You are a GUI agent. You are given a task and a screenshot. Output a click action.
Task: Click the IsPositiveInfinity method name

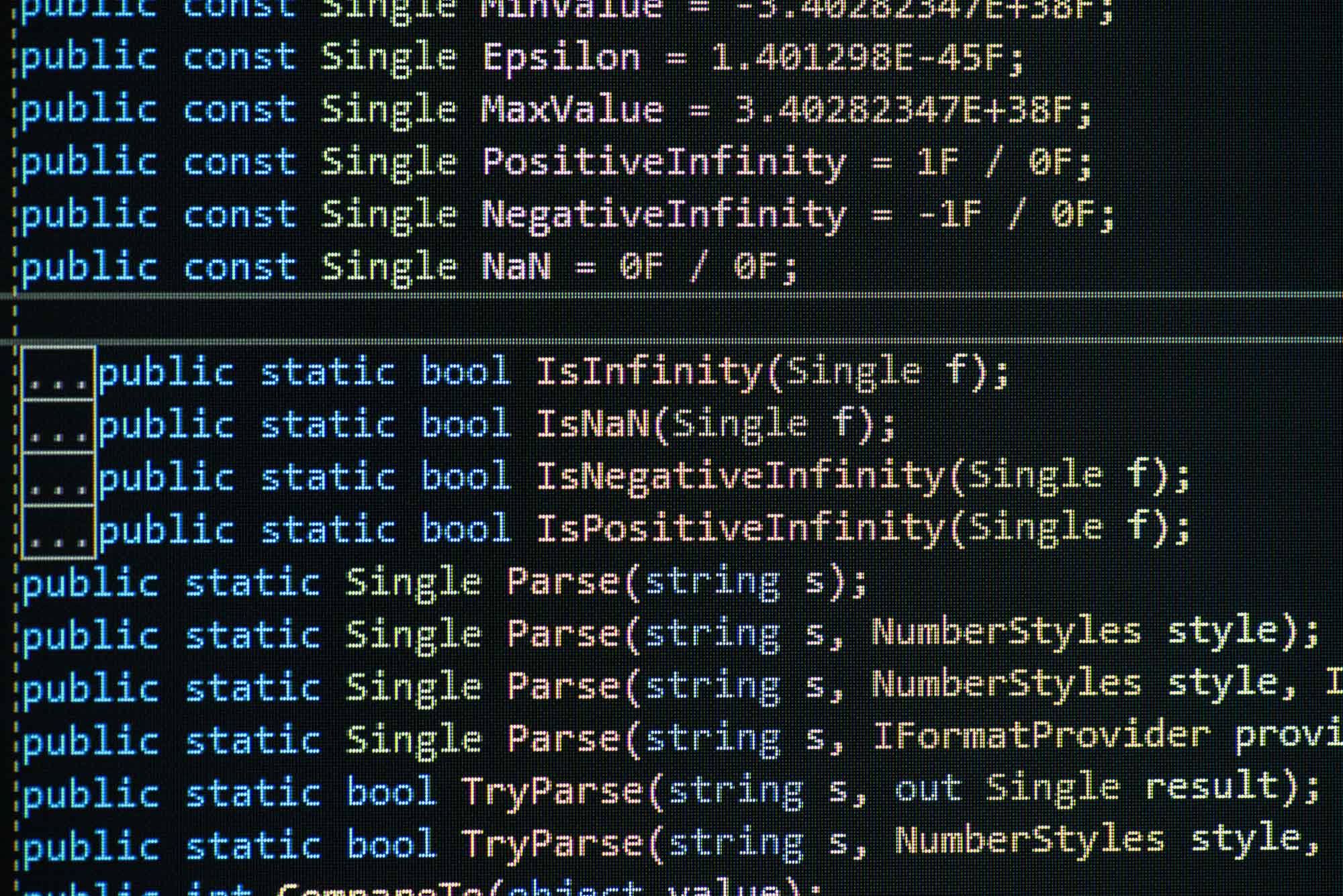[740, 530]
